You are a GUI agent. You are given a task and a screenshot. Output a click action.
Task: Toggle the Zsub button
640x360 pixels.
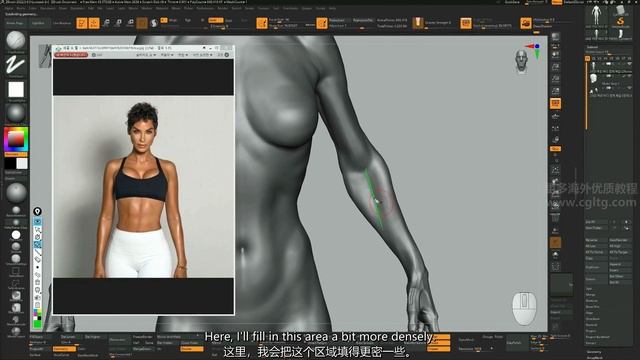coord(229,20)
